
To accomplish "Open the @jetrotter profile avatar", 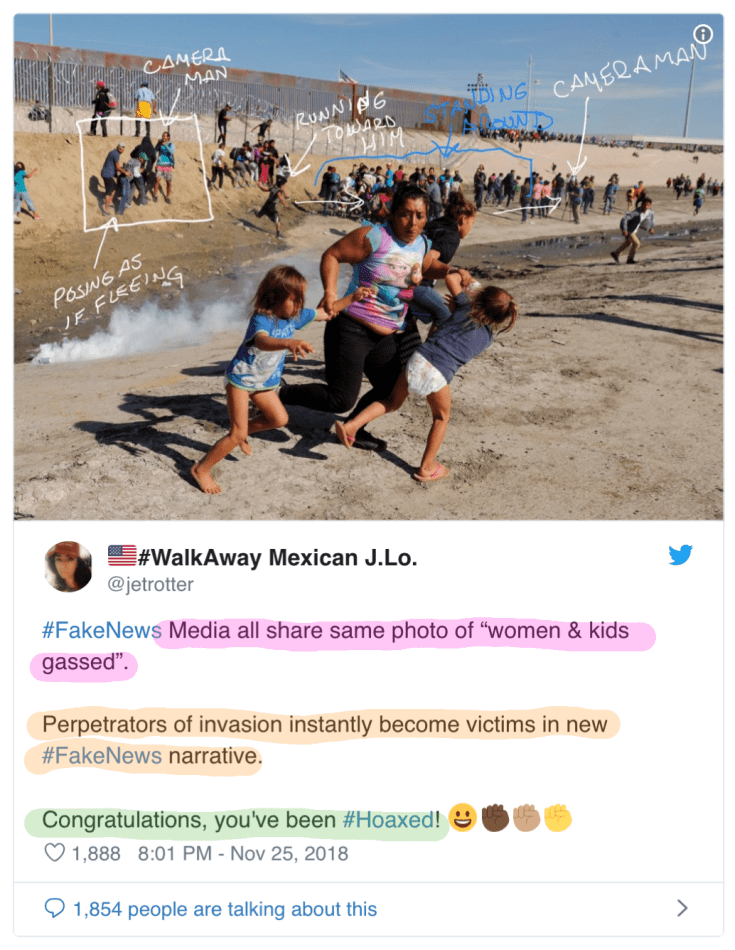I will [x=69, y=567].
